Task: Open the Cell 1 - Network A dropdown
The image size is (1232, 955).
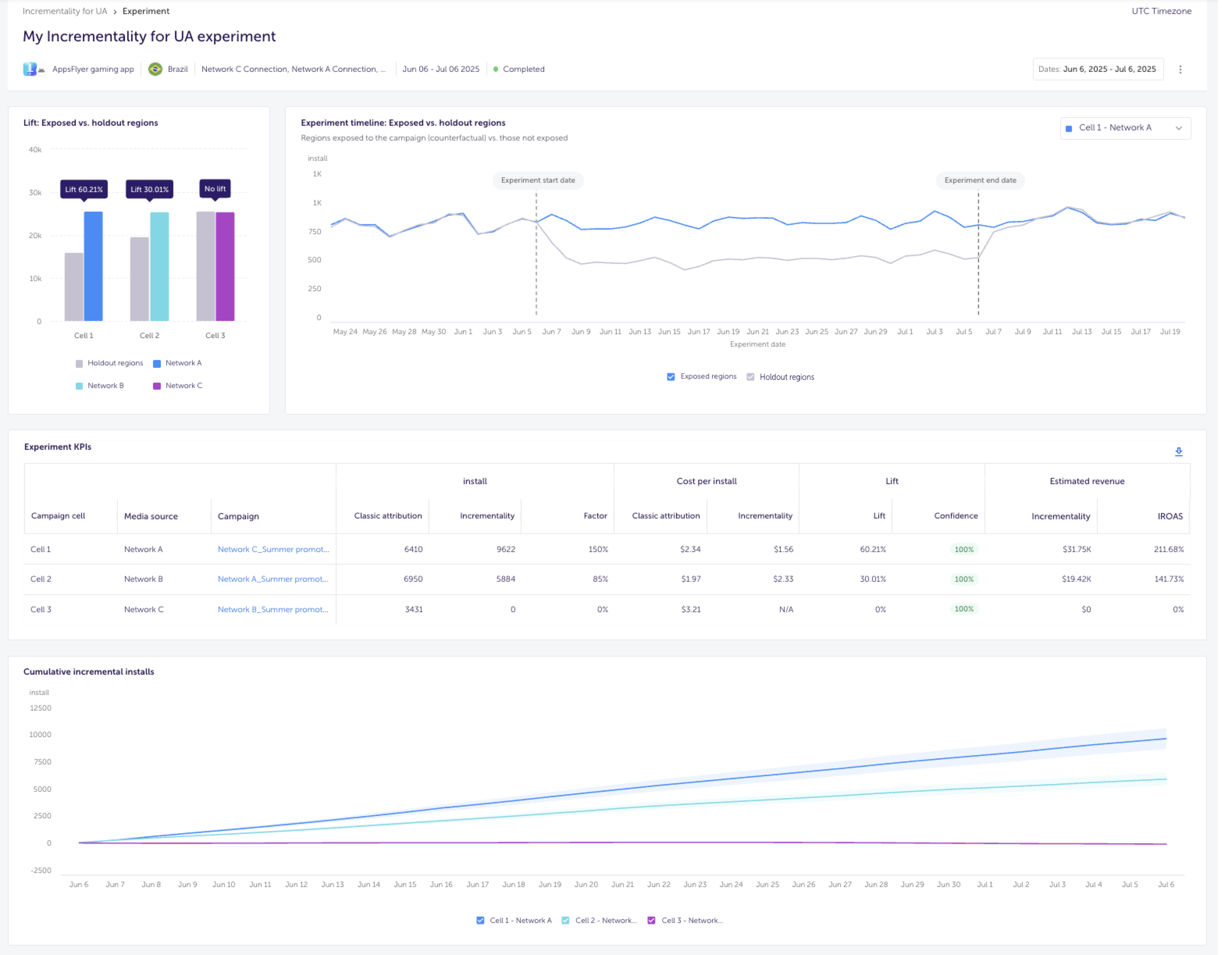Action: [x=1125, y=128]
